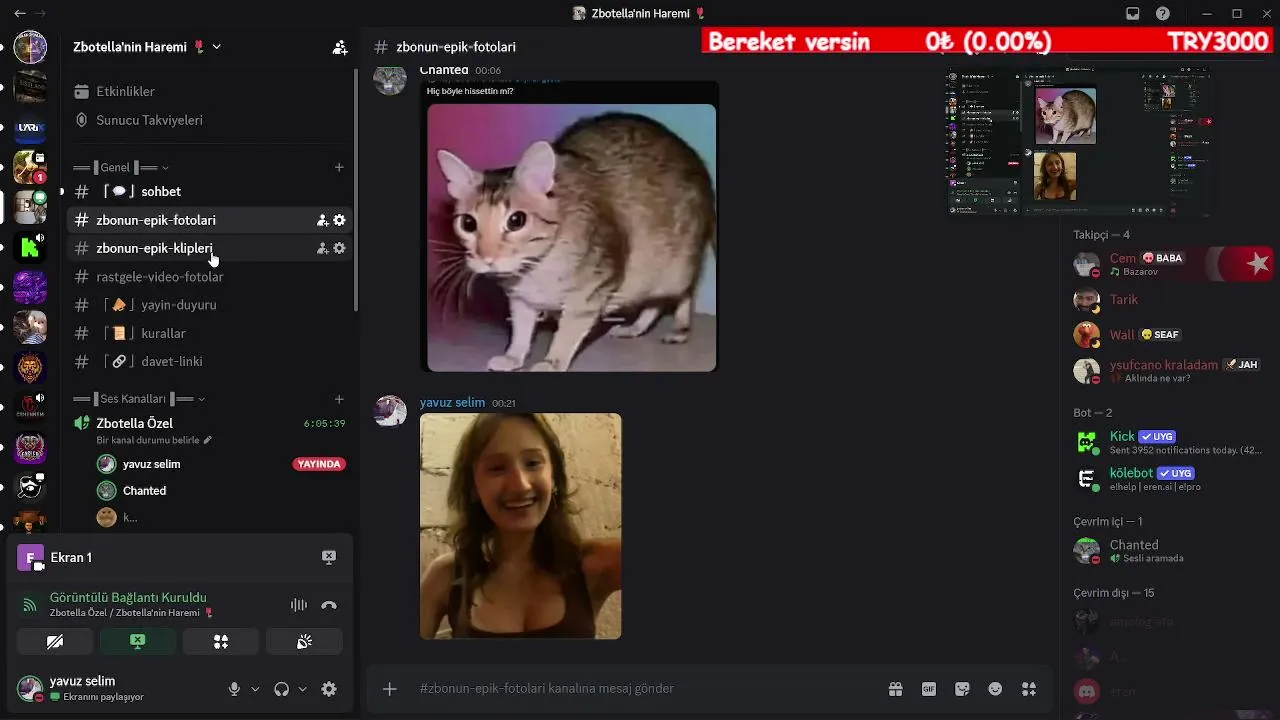The width and height of the screenshot is (1280, 720).
Task: Collapse the Ses Kanalları category
Action: click(139, 399)
